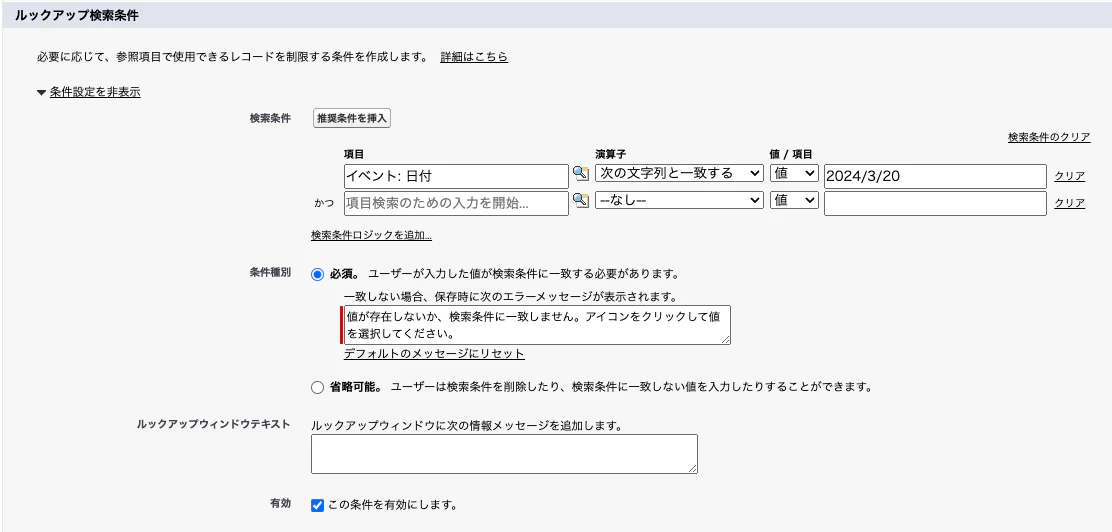This screenshot has height=532, width=1112.
Task: Open the 値 dropdown beside 2024/3/20
Action: tap(794, 173)
